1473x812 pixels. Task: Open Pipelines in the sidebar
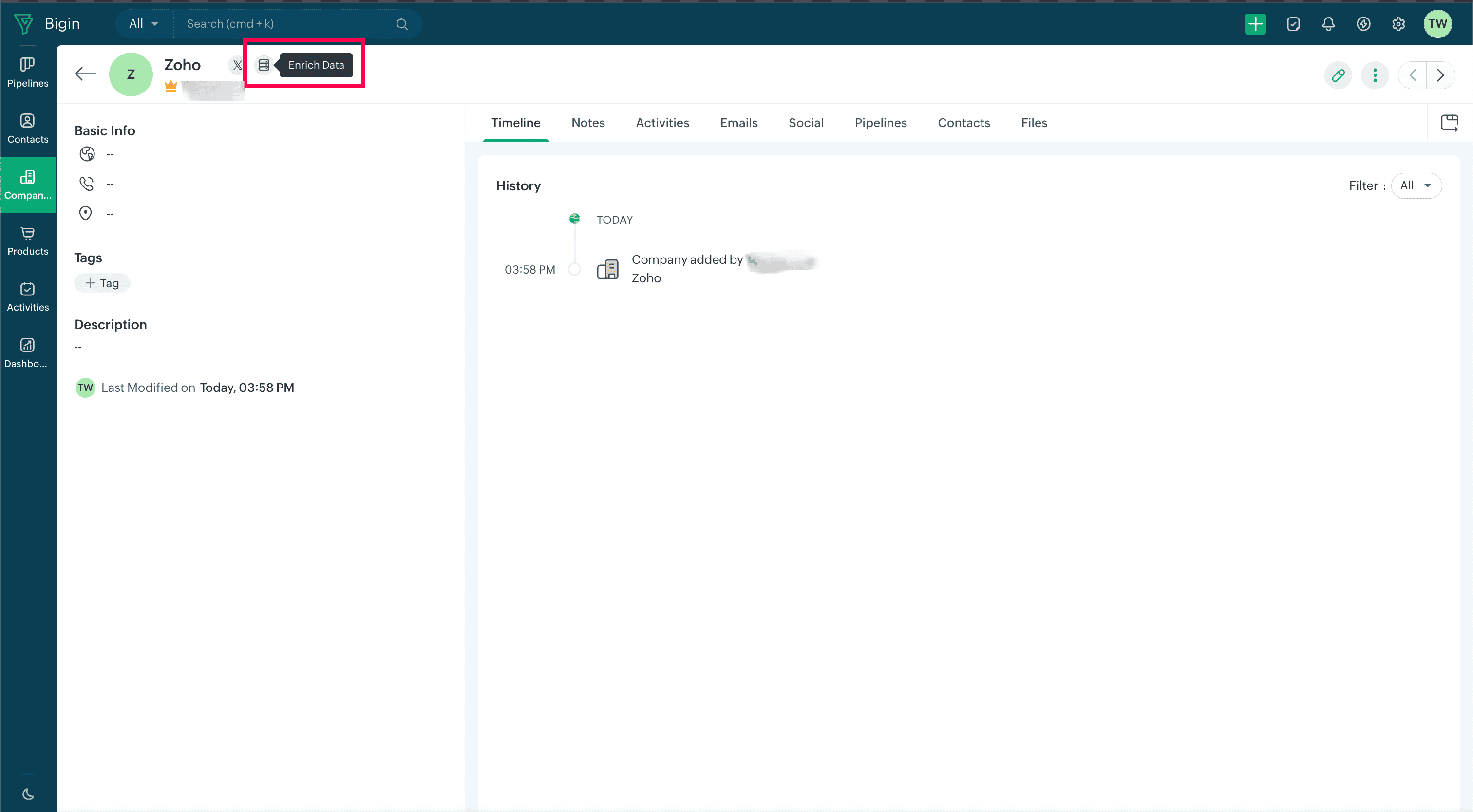27,72
